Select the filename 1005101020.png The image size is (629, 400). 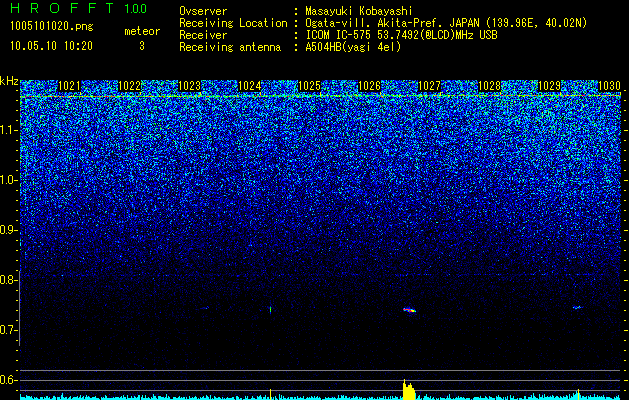[x=52, y=26]
